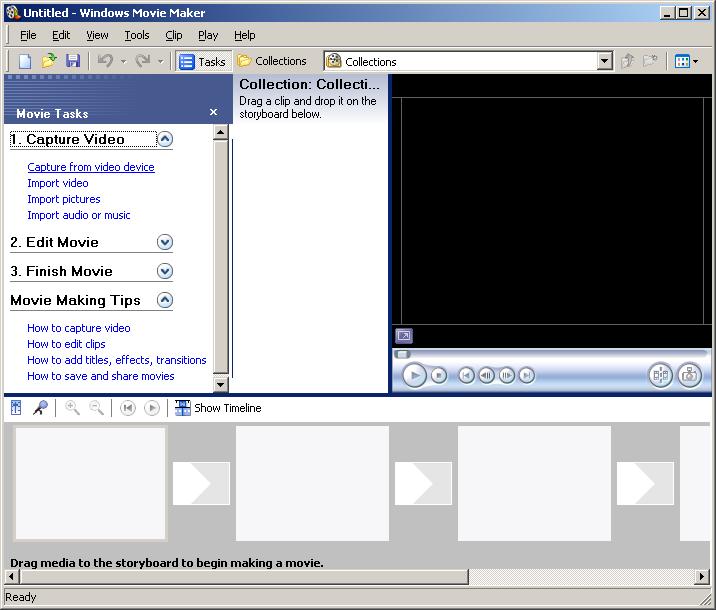Toggle the Tasks pane button
Screen dimensions: 716x610
[x=203, y=61]
